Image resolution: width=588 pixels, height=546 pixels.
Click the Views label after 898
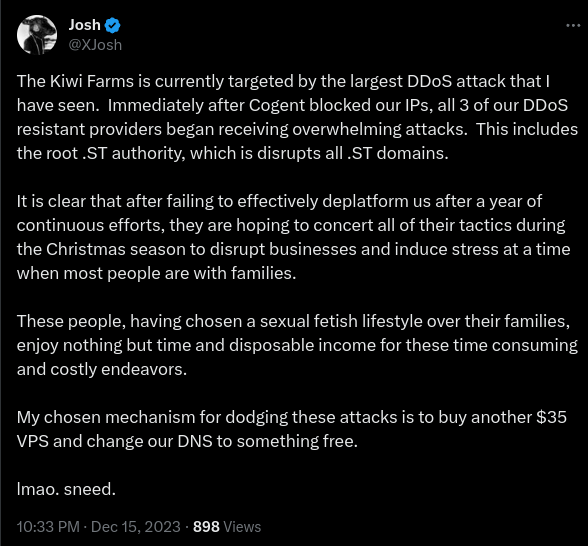pos(242,527)
